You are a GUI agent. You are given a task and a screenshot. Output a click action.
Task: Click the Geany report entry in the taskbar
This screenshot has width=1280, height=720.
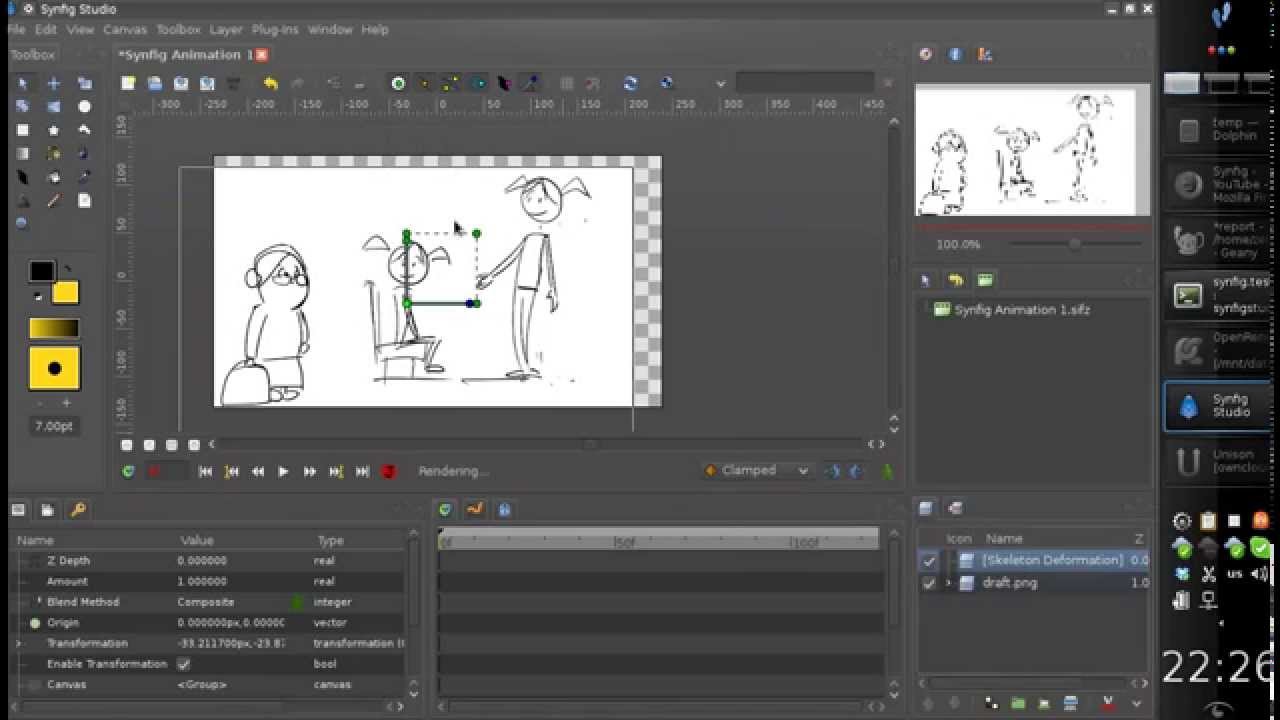pos(1217,240)
